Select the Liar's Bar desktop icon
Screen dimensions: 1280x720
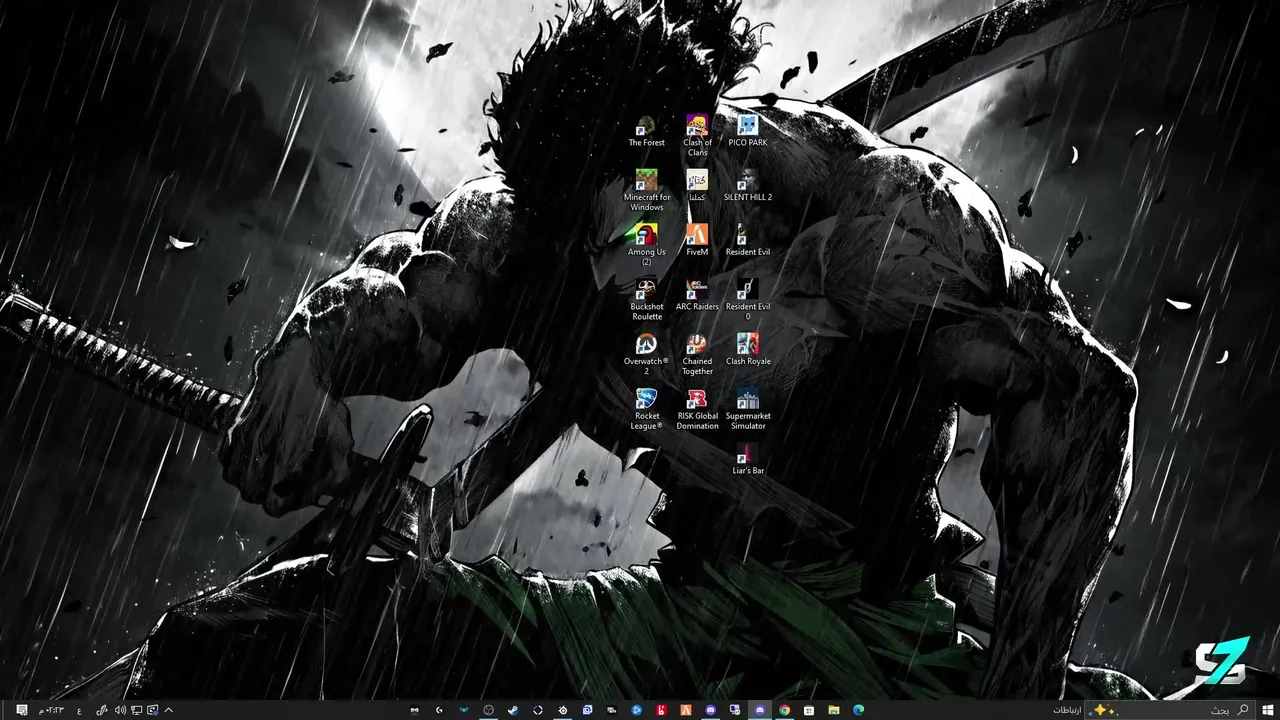point(748,459)
